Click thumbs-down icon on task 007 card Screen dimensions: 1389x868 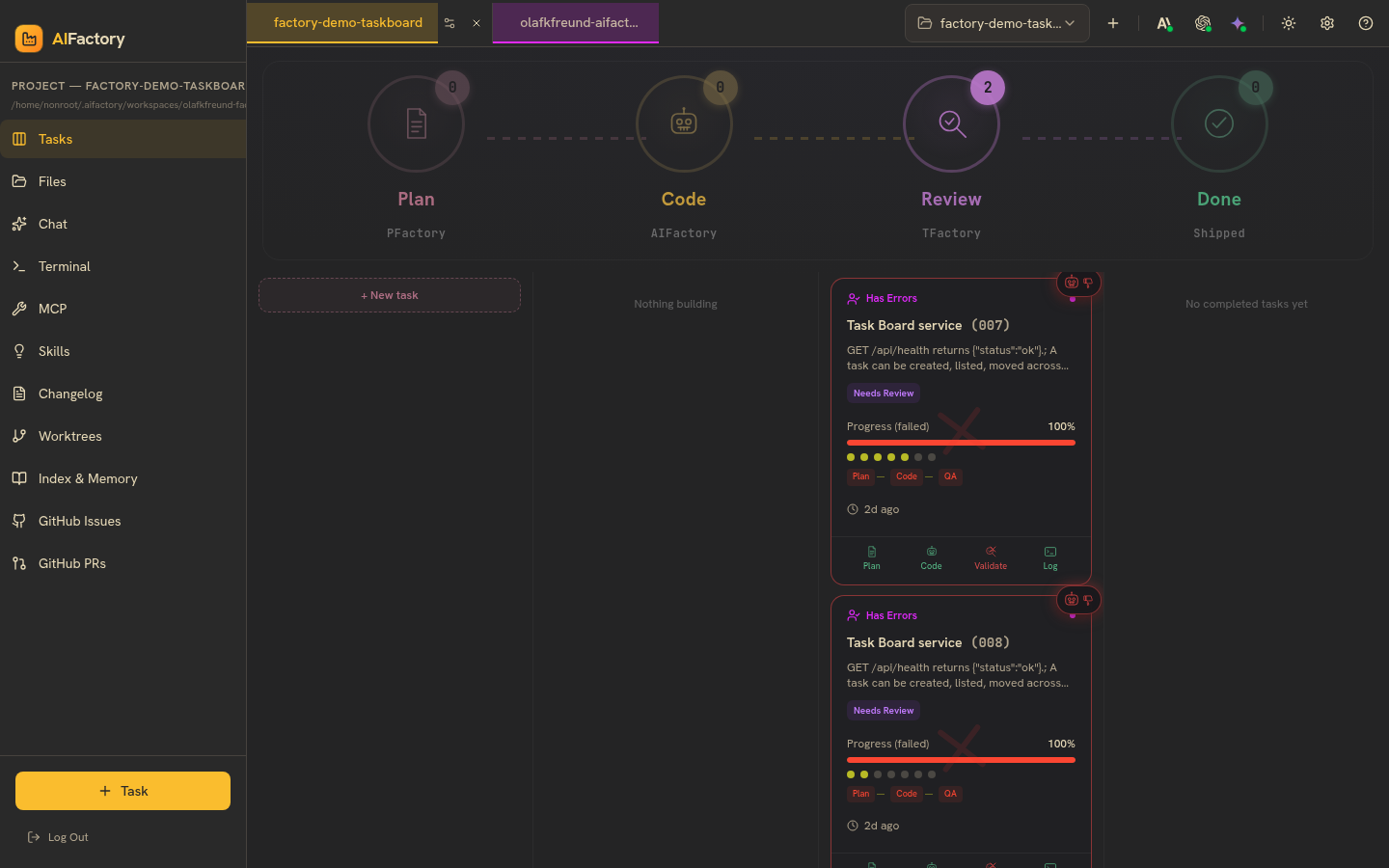point(1088,283)
